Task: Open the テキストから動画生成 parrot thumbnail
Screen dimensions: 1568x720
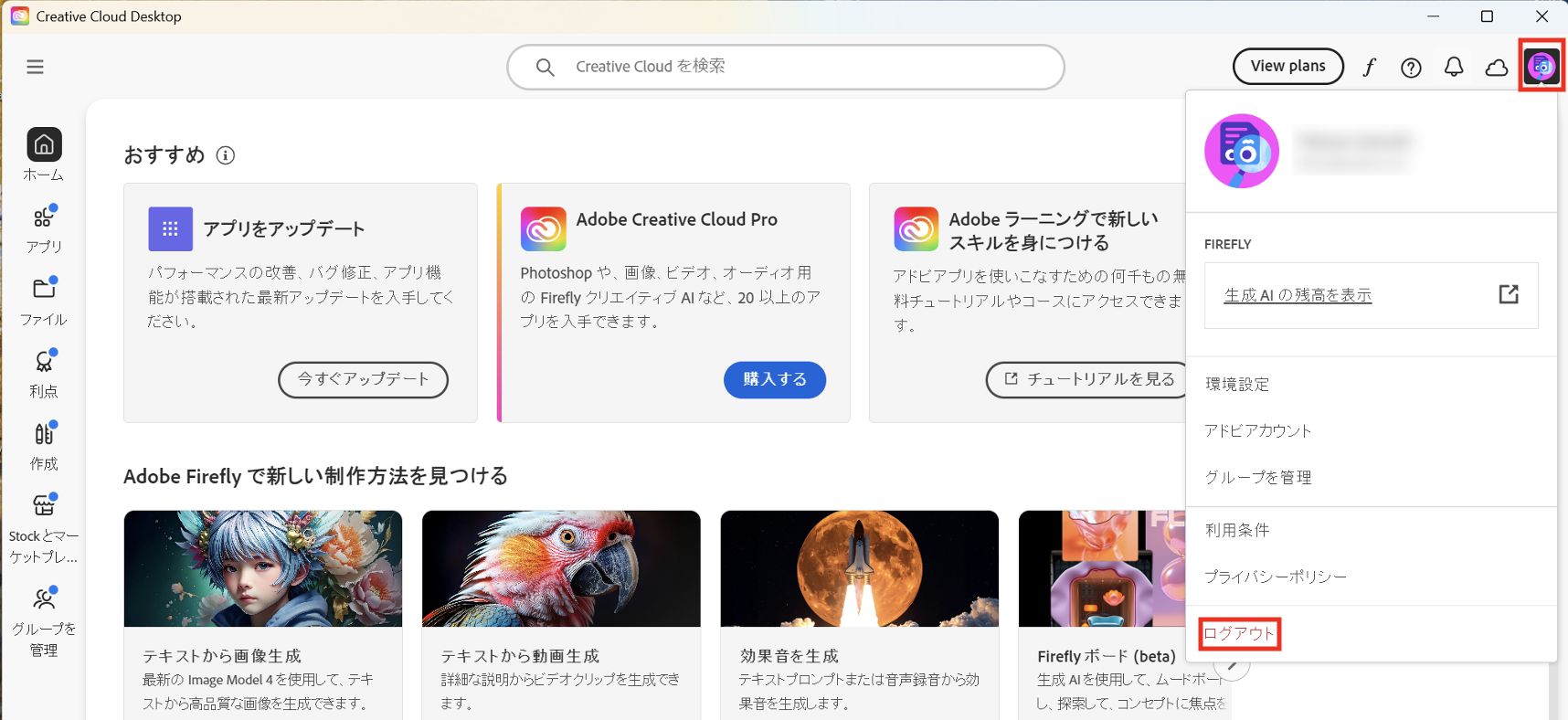Action: click(561, 568)
